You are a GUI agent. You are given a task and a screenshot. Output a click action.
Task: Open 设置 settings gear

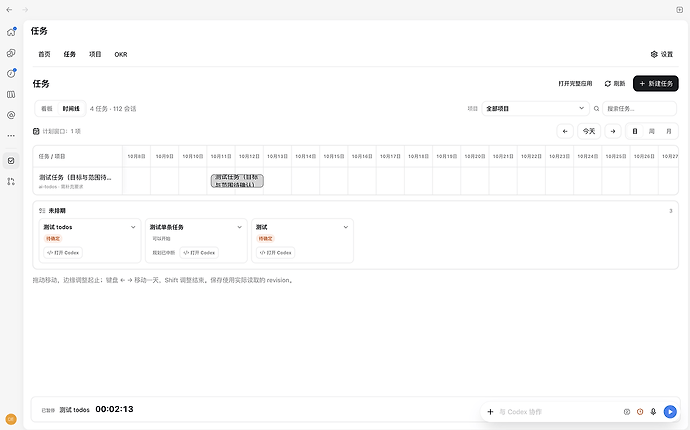coord(661,54)
